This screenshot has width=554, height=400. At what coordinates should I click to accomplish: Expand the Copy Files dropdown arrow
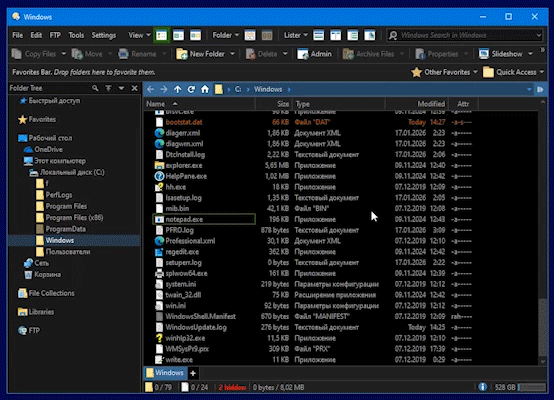(64, 54)
